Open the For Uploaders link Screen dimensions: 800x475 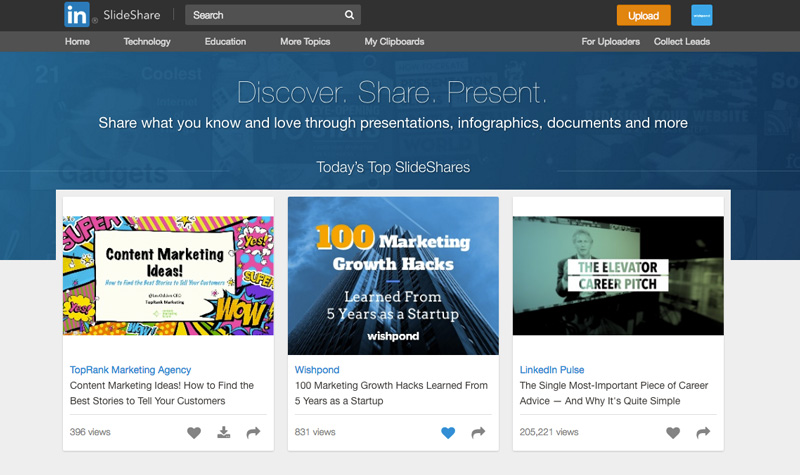610,41
